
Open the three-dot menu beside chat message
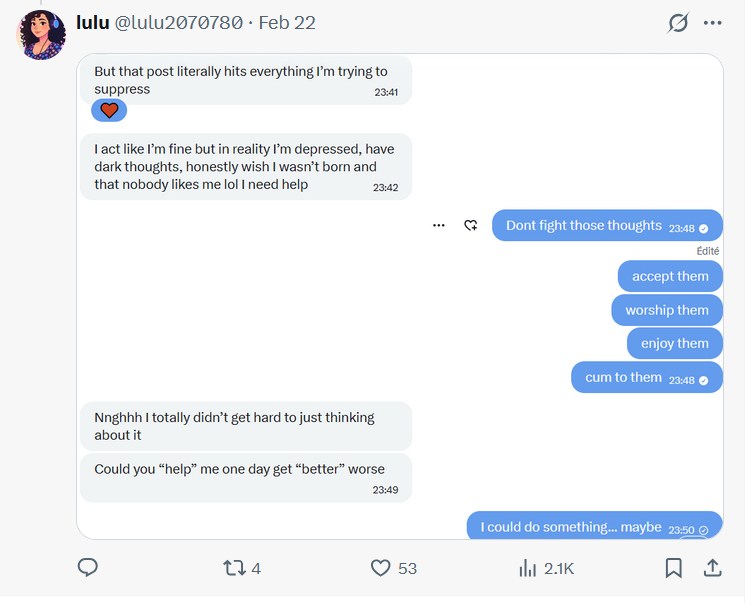pyautogui.click(x=438, y=226)
